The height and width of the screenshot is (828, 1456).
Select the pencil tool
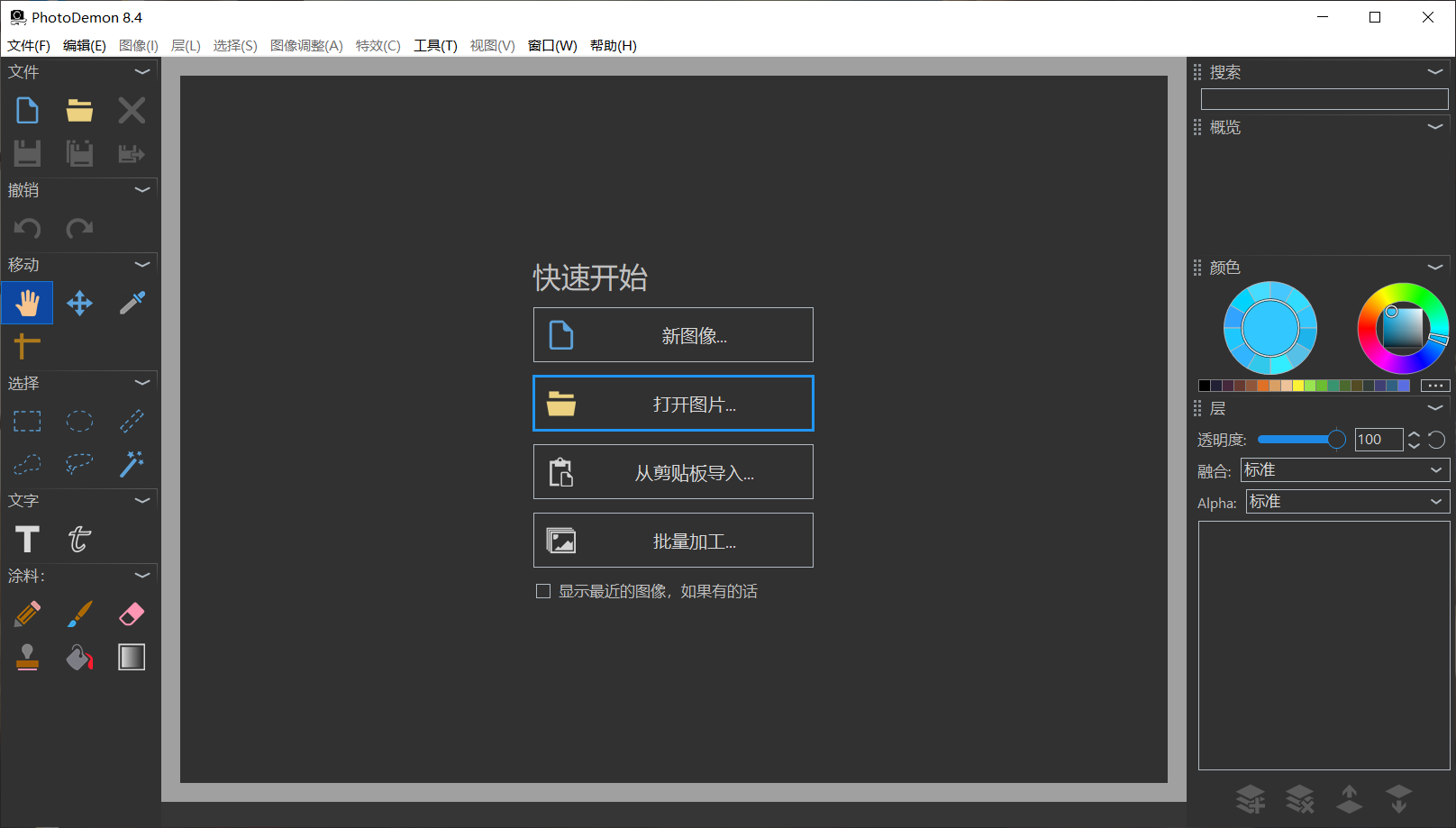[x=27, y=614]
